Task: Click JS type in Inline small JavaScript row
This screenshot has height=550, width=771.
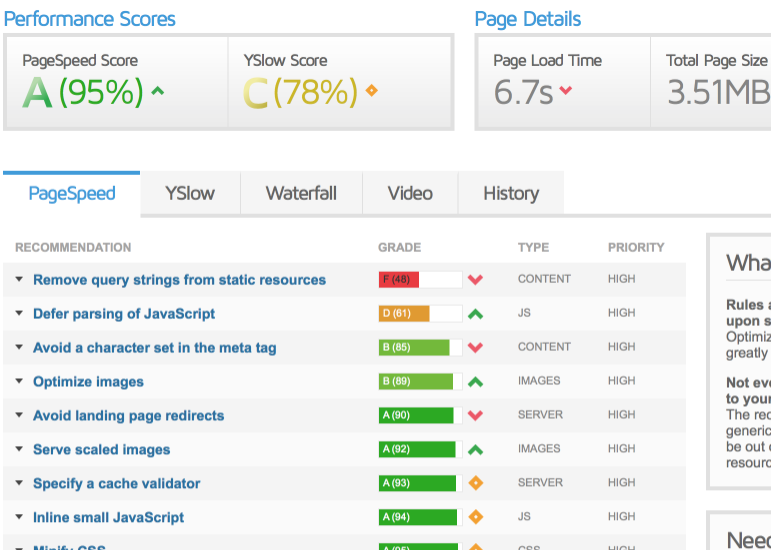Action: (524, 516)
